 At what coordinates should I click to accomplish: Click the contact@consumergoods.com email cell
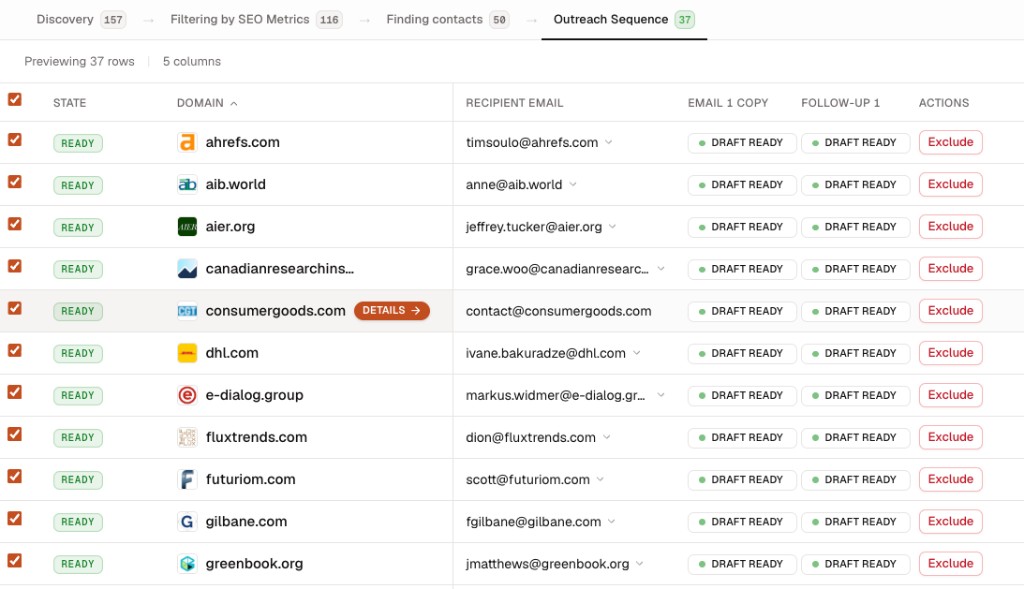(x=558, y=311)
